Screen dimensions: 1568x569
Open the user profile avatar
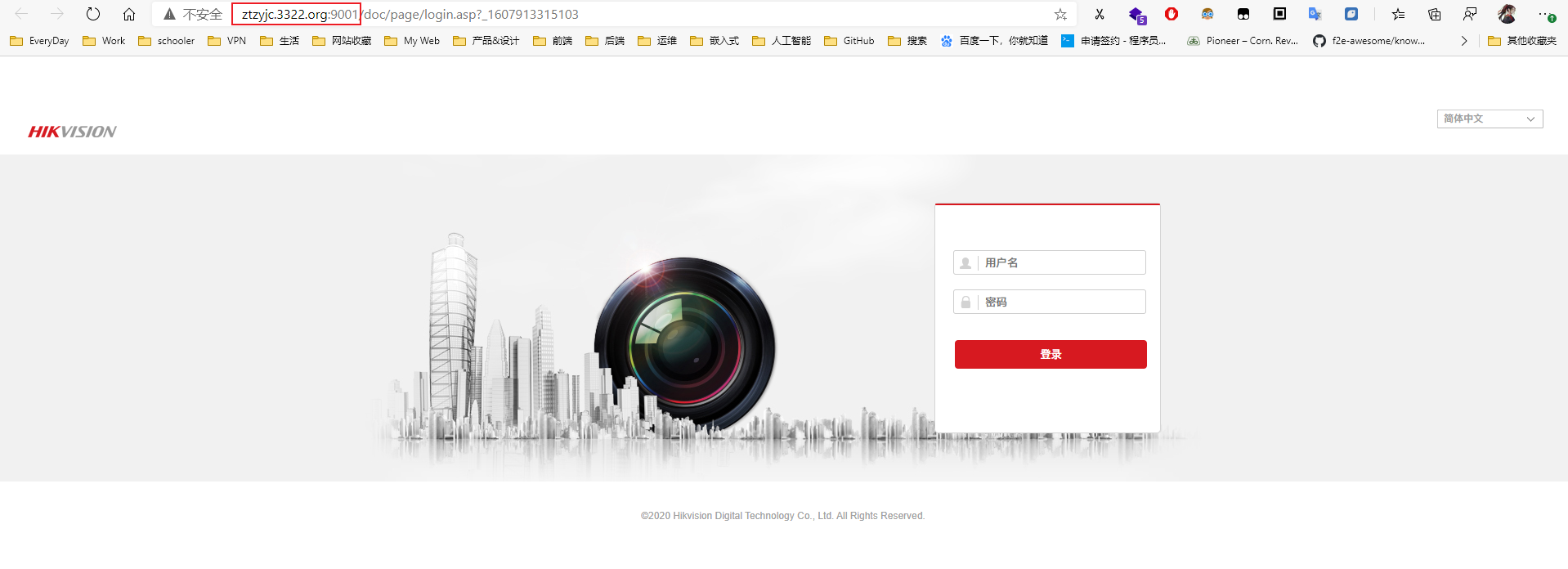[1507, 14]
